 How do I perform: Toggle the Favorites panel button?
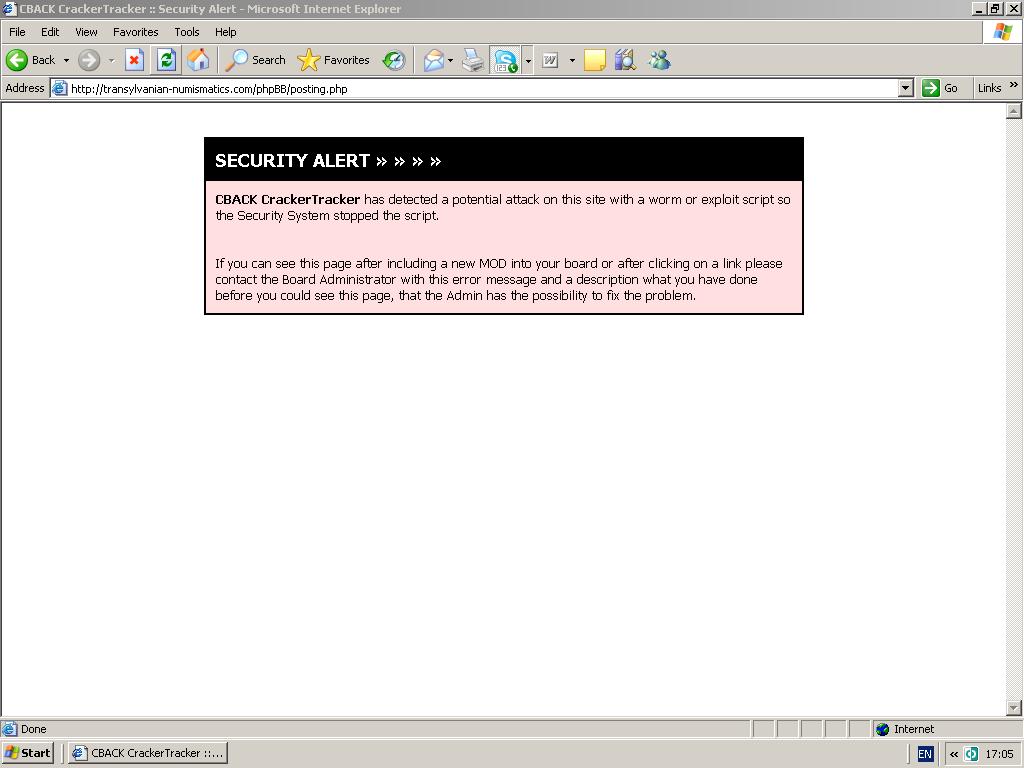[334, 60]
